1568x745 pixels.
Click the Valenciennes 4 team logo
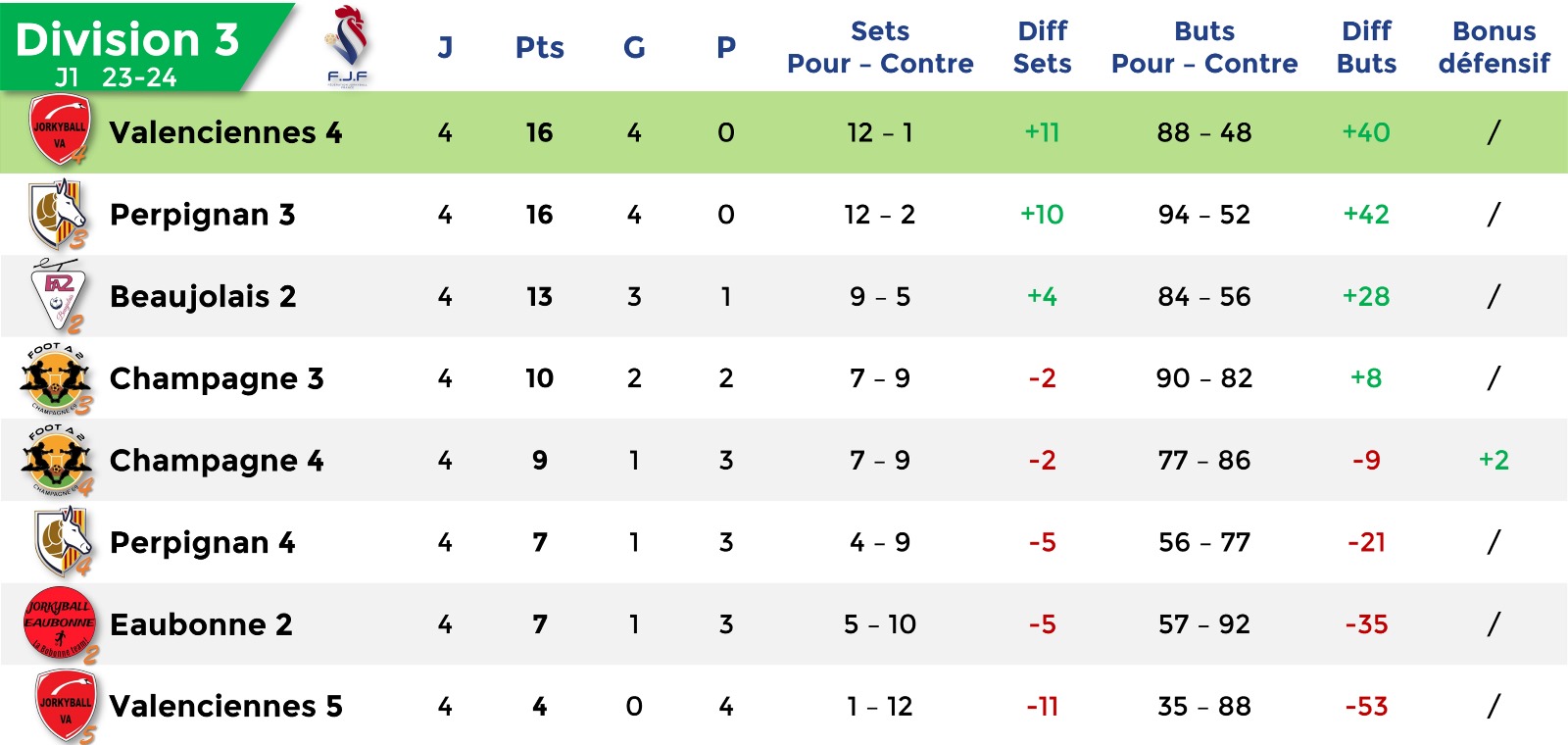(59, 130)
